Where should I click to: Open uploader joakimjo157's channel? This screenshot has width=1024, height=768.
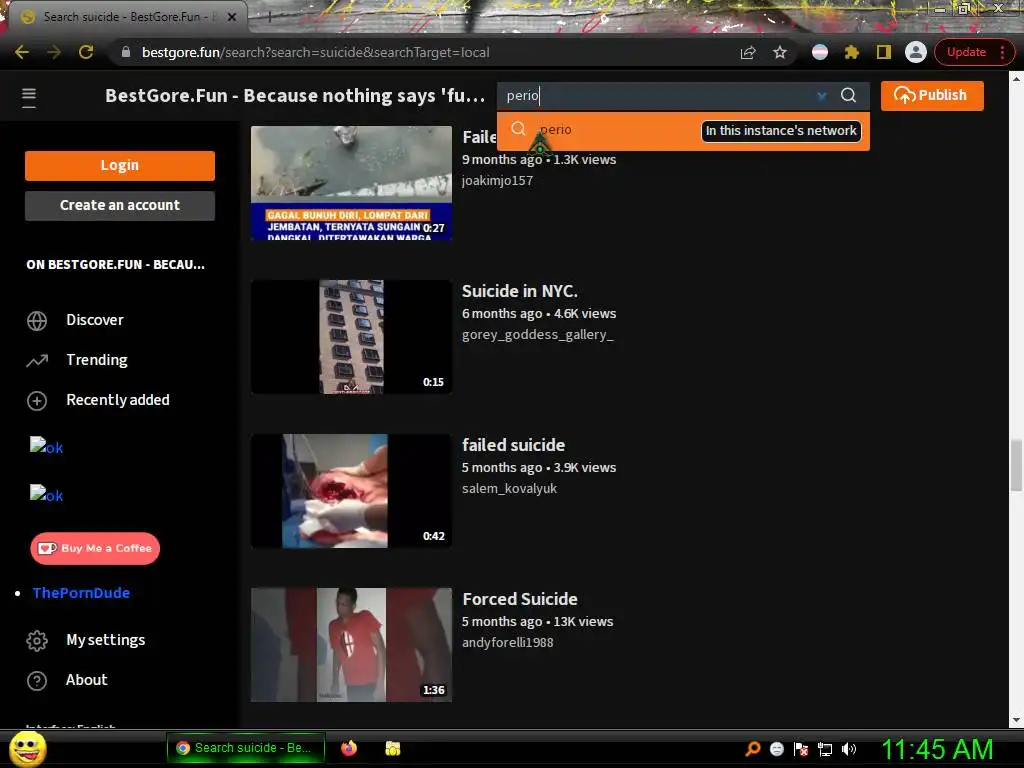(498, 181)
